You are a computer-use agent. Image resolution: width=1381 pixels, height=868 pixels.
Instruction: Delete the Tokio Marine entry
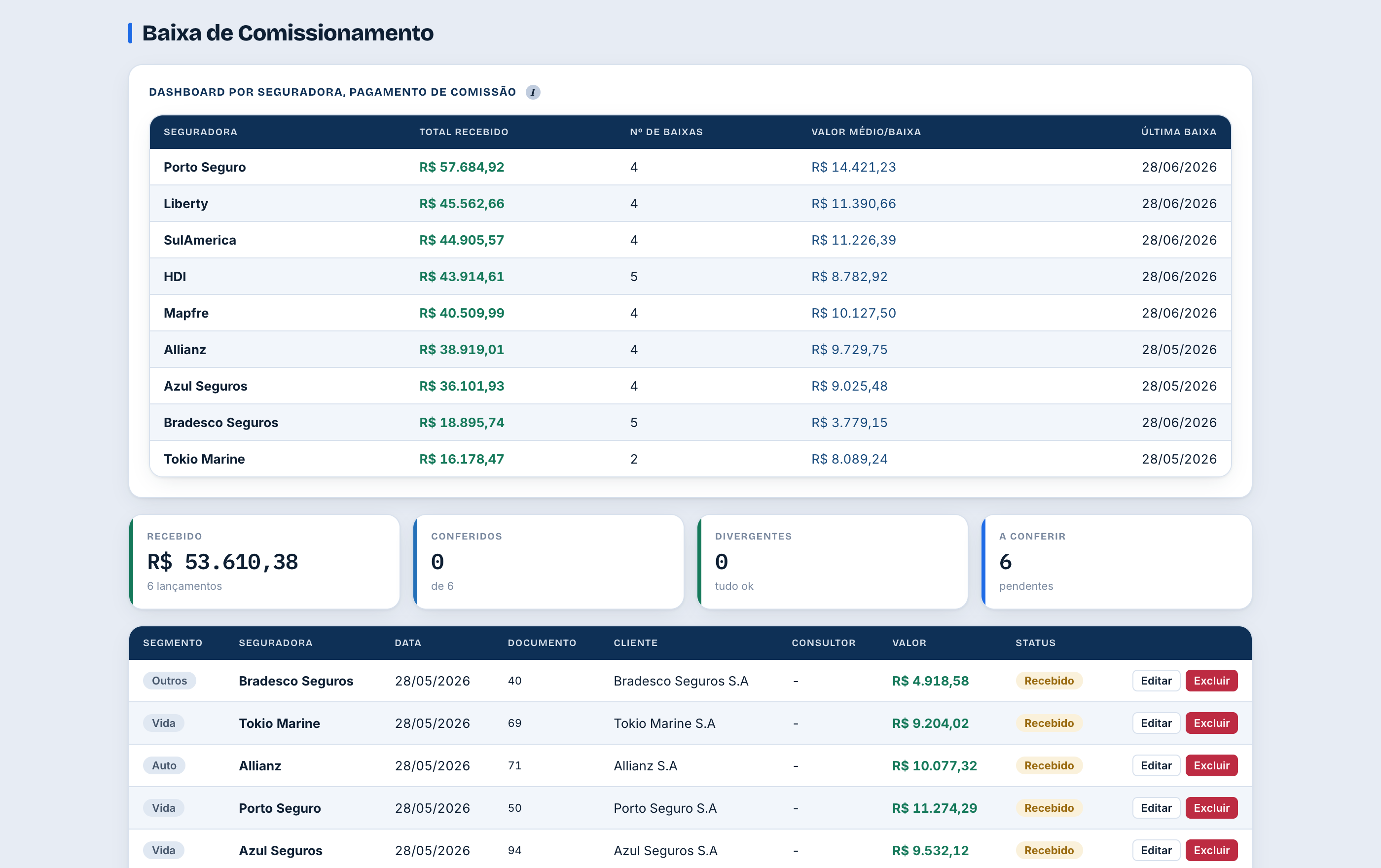[1211, 723]
